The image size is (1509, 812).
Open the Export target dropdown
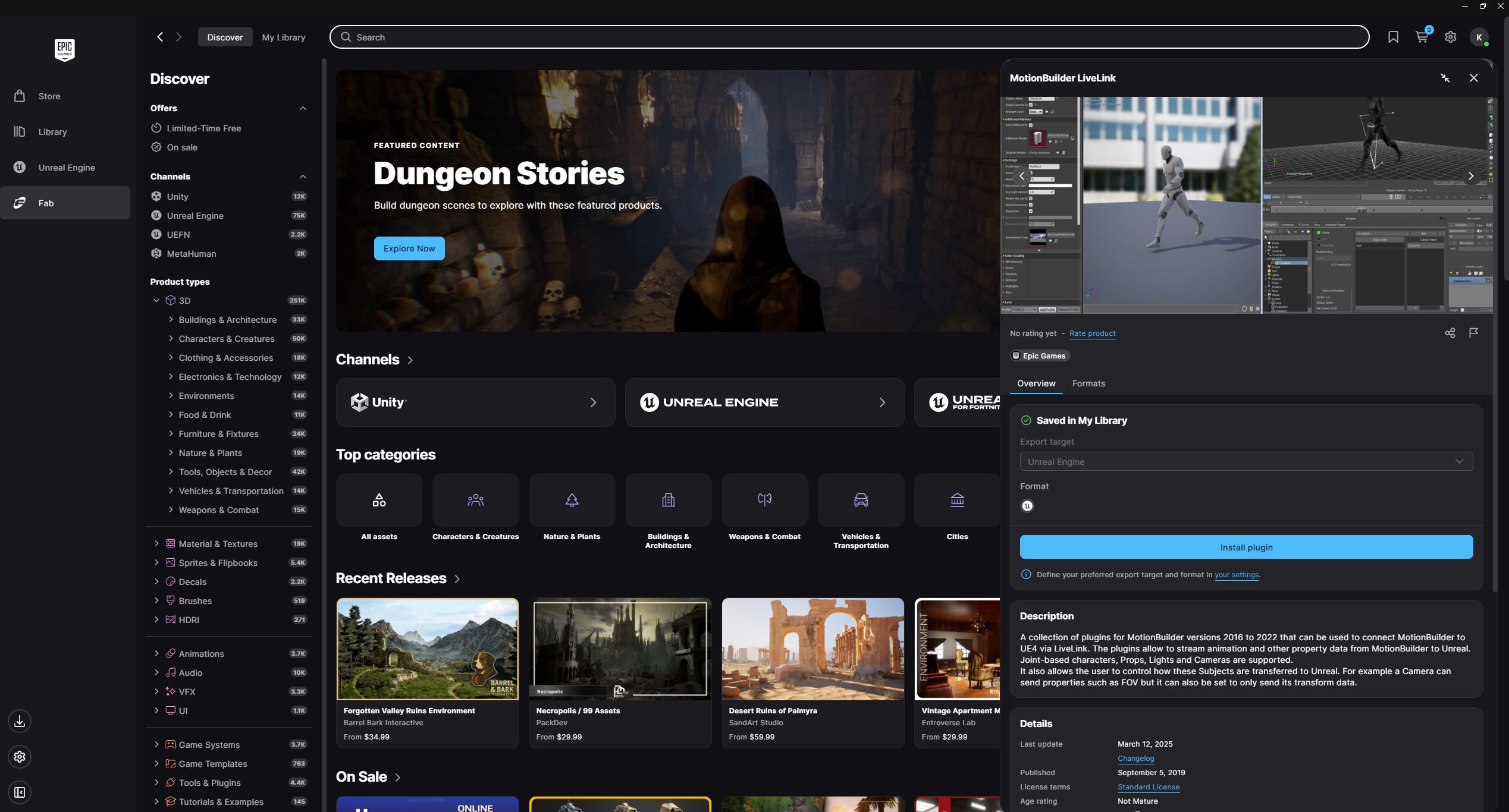click(1246, 462)
